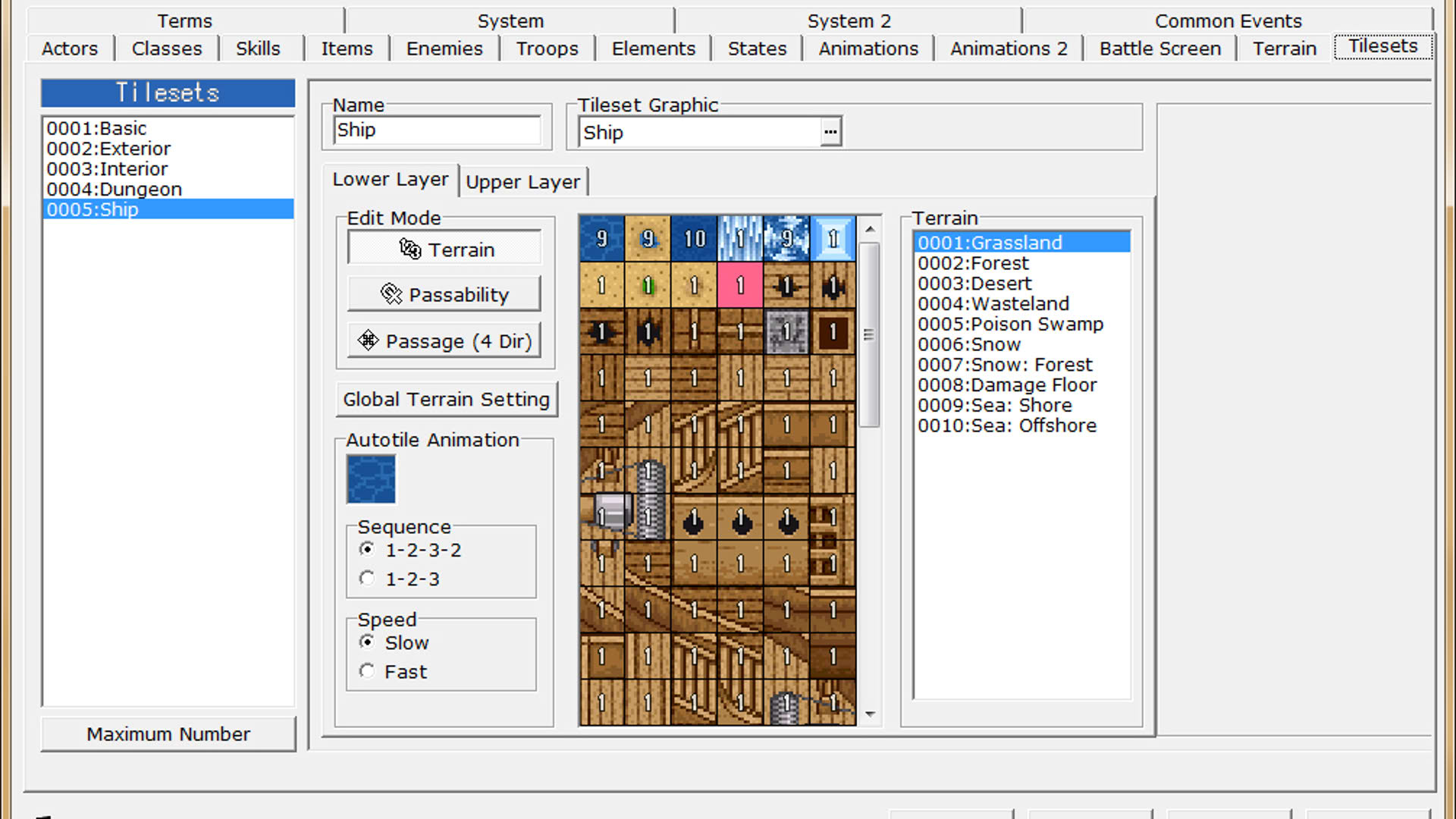Open the System 2 tab
Viewport: 1456px width, 819px height.
[x=849, y=21]
